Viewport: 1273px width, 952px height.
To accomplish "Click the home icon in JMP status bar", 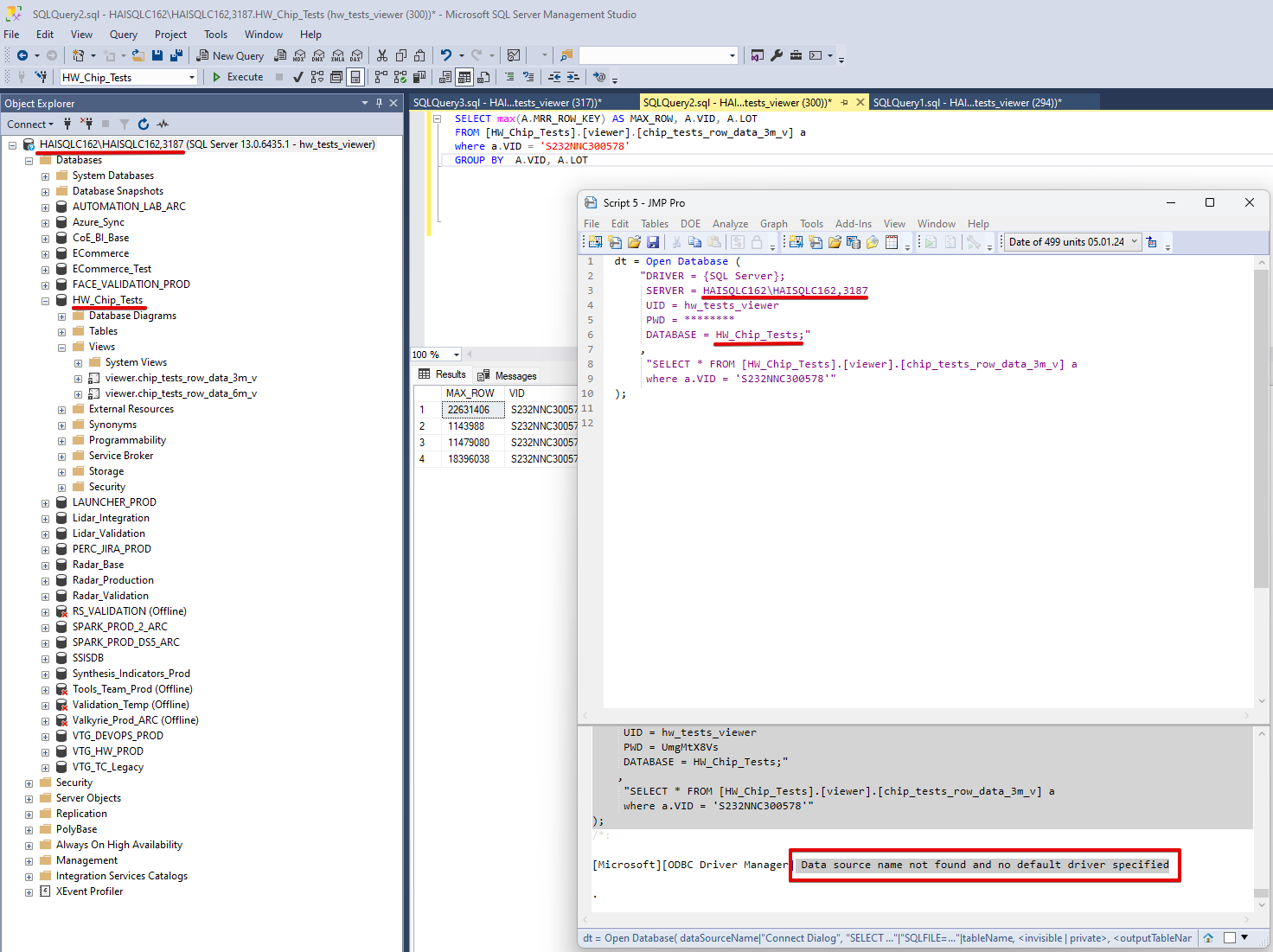I will pos(1208,937).
